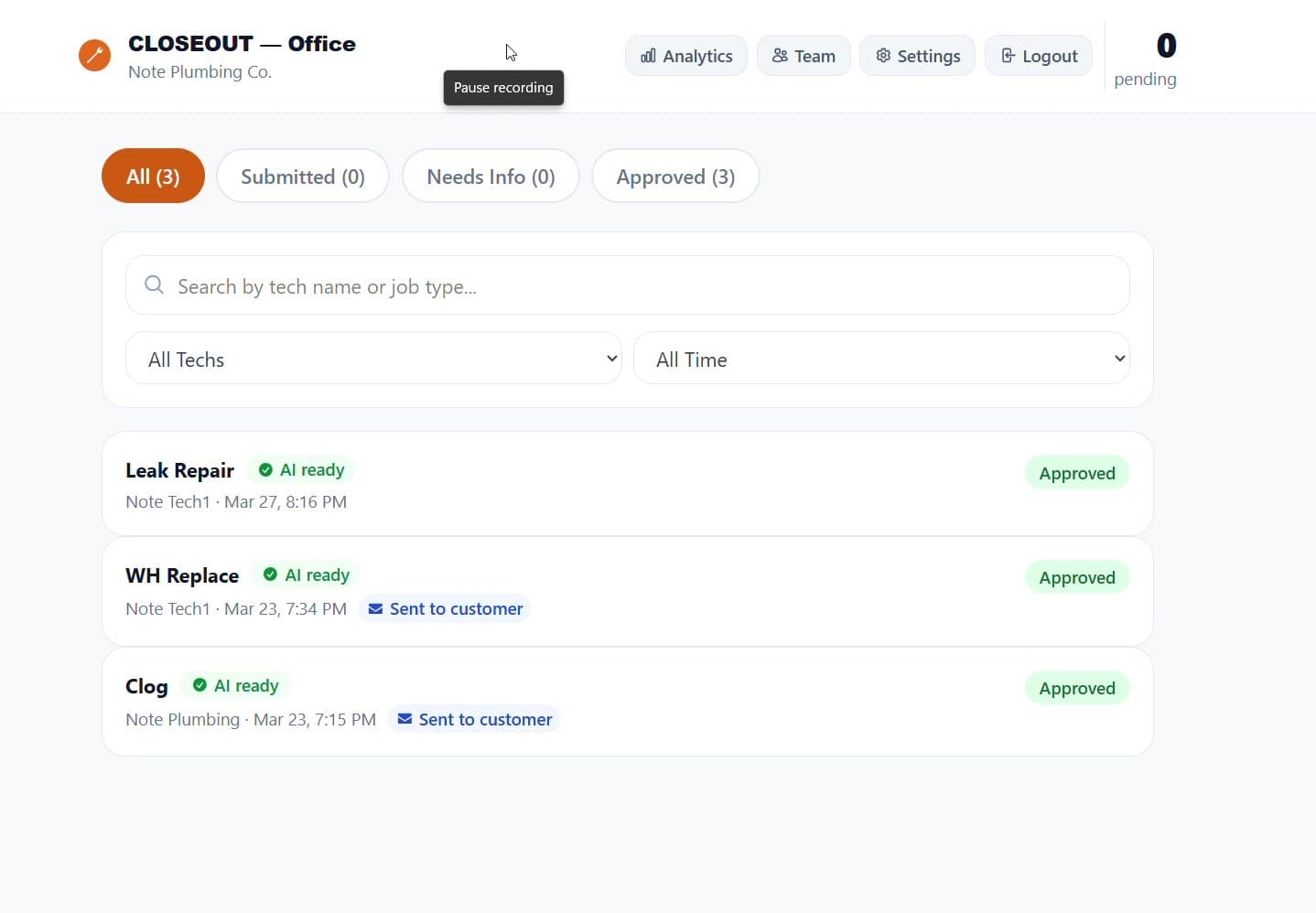Viewport: 1316px width, 913px height.
Task: Switch to the Submitted tab
Action: click(x=303, y=176)
